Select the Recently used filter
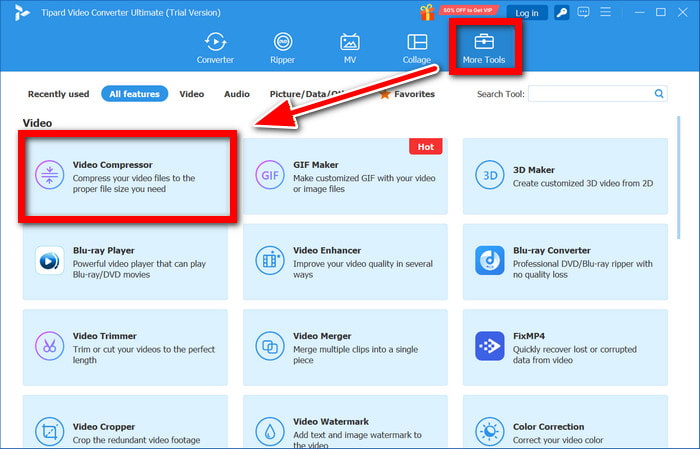This screenshot has height=449, width=700. (x=58, y=94)
